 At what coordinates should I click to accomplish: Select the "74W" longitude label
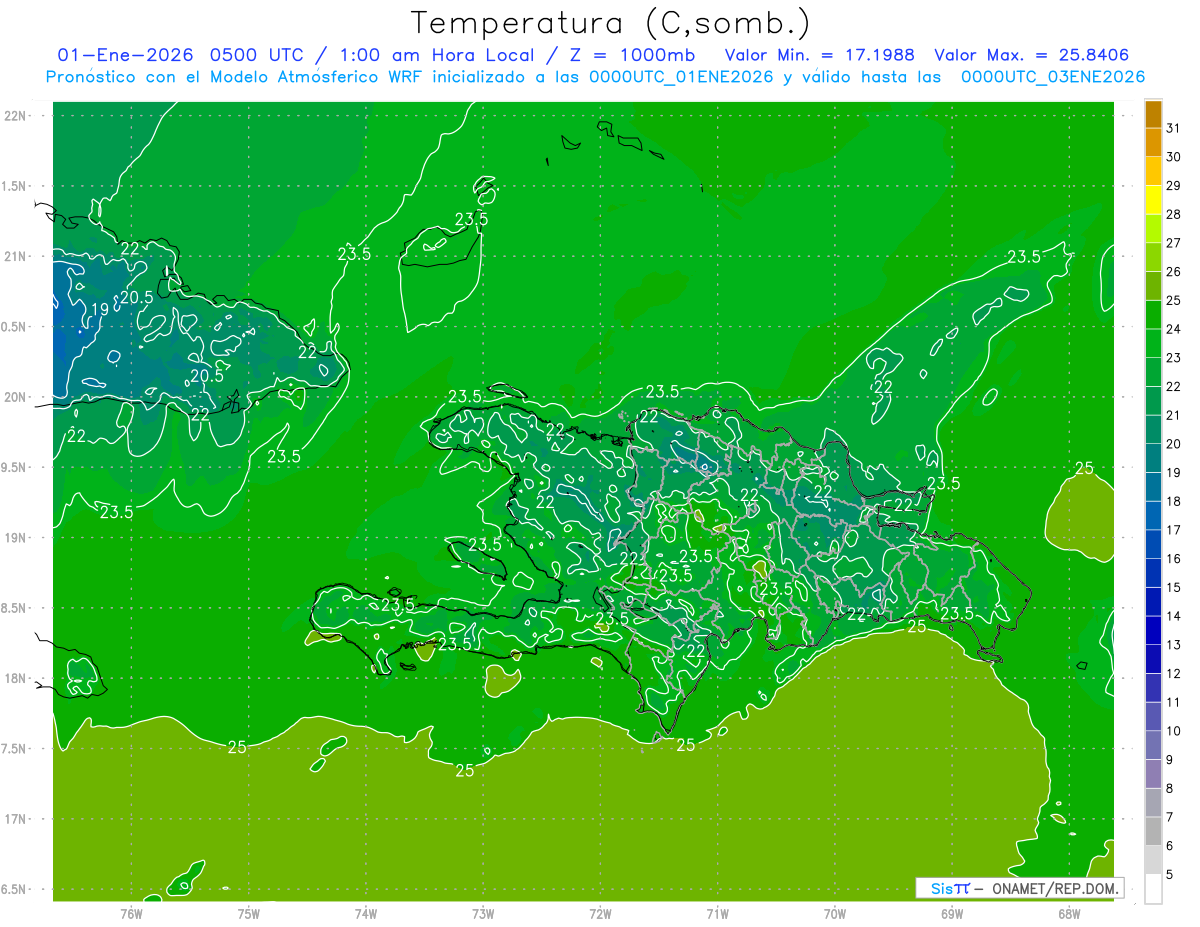[x=365, y=913]
